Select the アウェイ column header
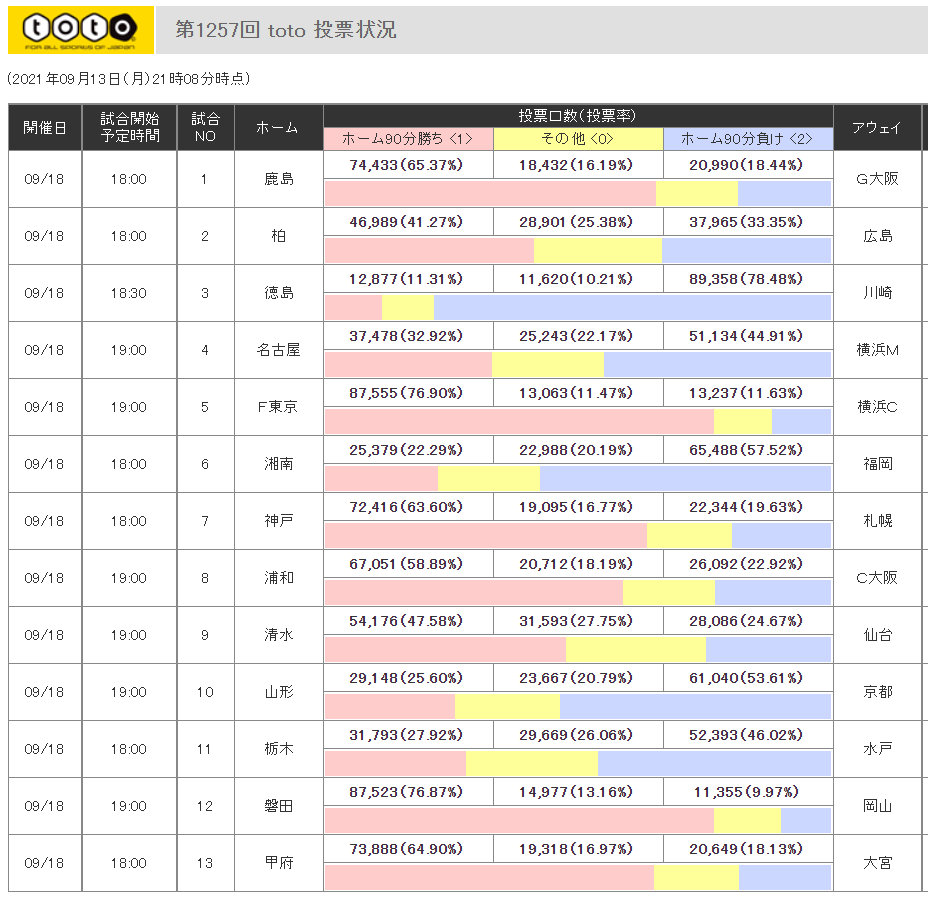The image size is (928, 899). pos(877,128)
